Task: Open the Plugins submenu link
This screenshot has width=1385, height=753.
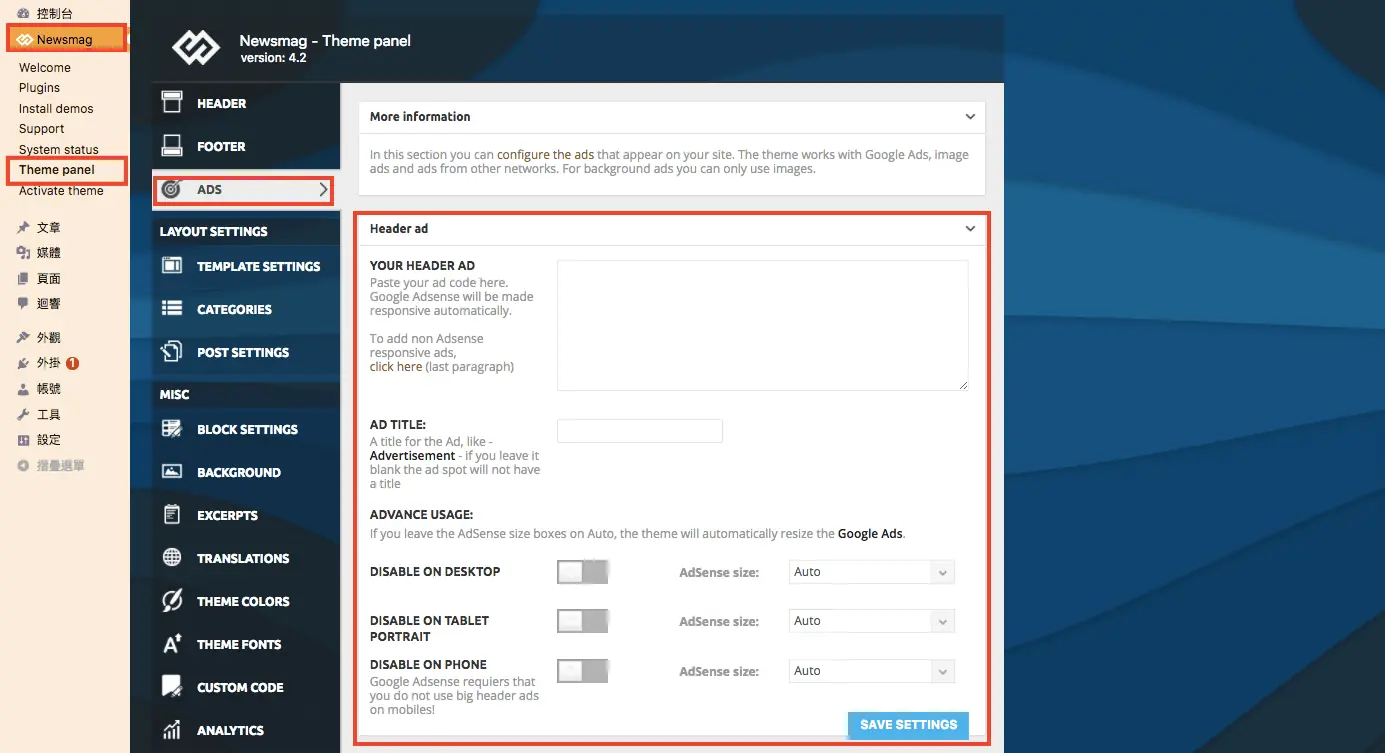Action: 39,88
